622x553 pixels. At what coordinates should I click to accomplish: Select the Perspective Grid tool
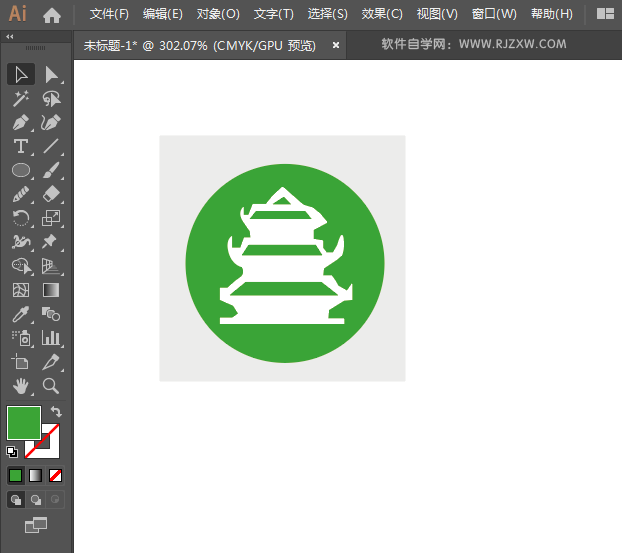pyautogui.click(x=51, y=266)
